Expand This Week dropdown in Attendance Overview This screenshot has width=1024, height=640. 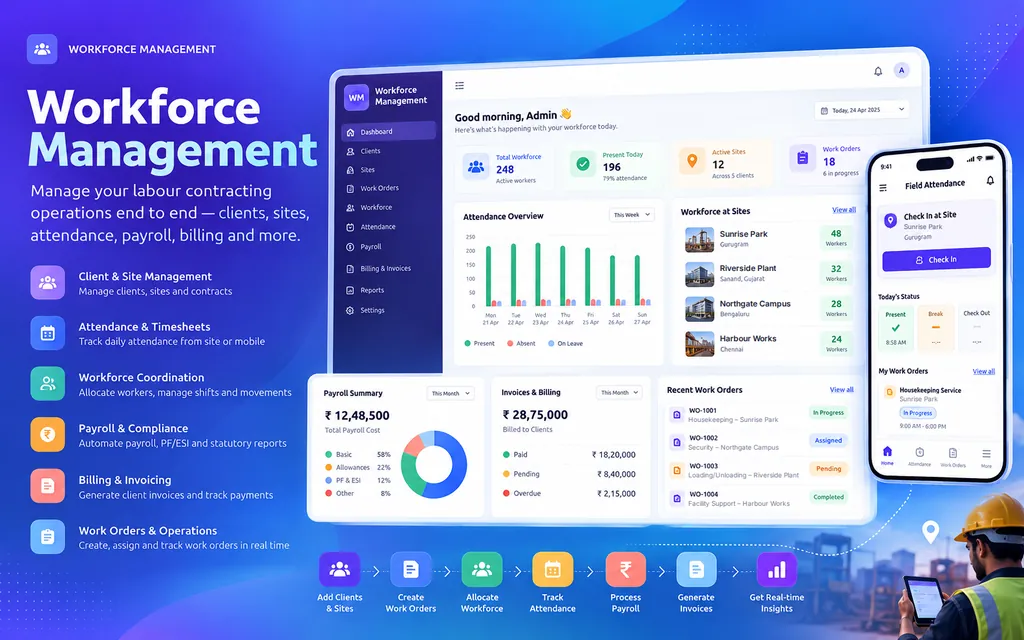click(x=632, y=215)
